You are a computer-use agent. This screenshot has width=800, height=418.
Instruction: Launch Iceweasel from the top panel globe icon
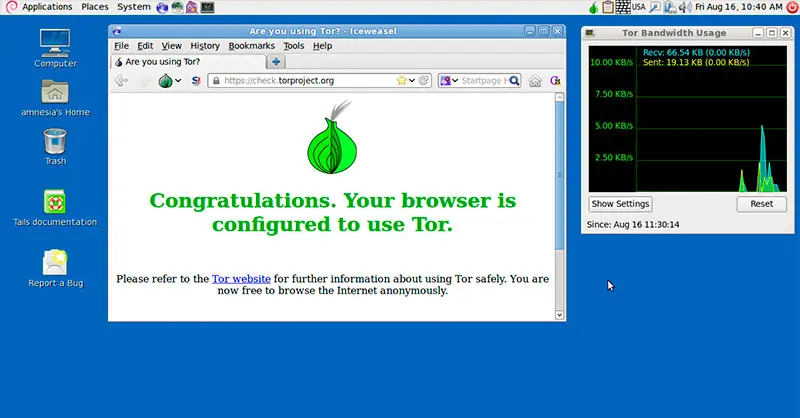pos(162,7)
